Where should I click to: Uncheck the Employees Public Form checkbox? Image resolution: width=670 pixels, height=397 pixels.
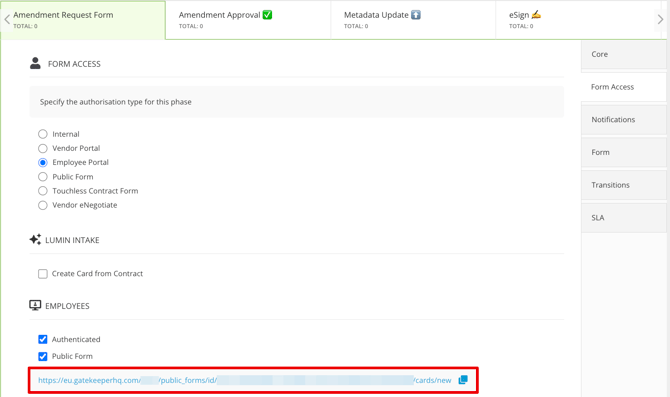43,356
